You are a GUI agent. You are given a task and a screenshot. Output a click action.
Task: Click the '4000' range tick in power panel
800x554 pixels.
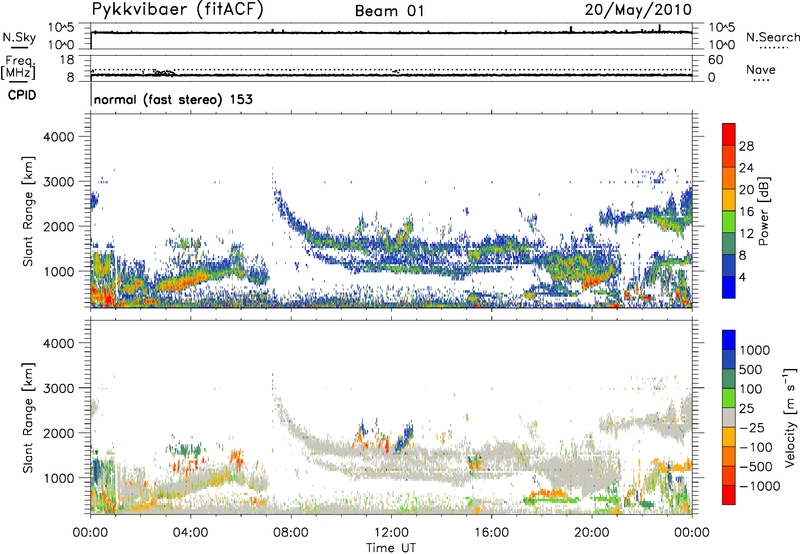[x=58, y=137]
